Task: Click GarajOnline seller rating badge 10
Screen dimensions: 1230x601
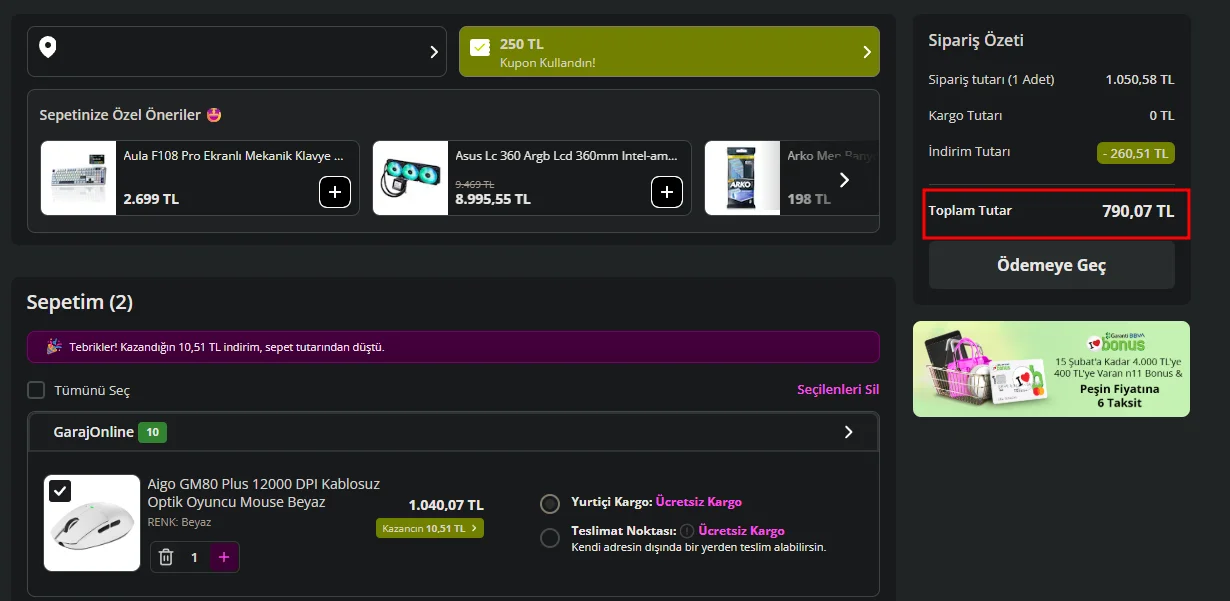Action: 152,433
